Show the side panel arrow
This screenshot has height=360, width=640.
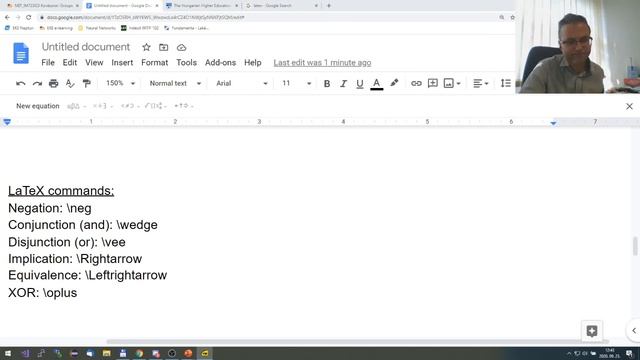[633, 331]
